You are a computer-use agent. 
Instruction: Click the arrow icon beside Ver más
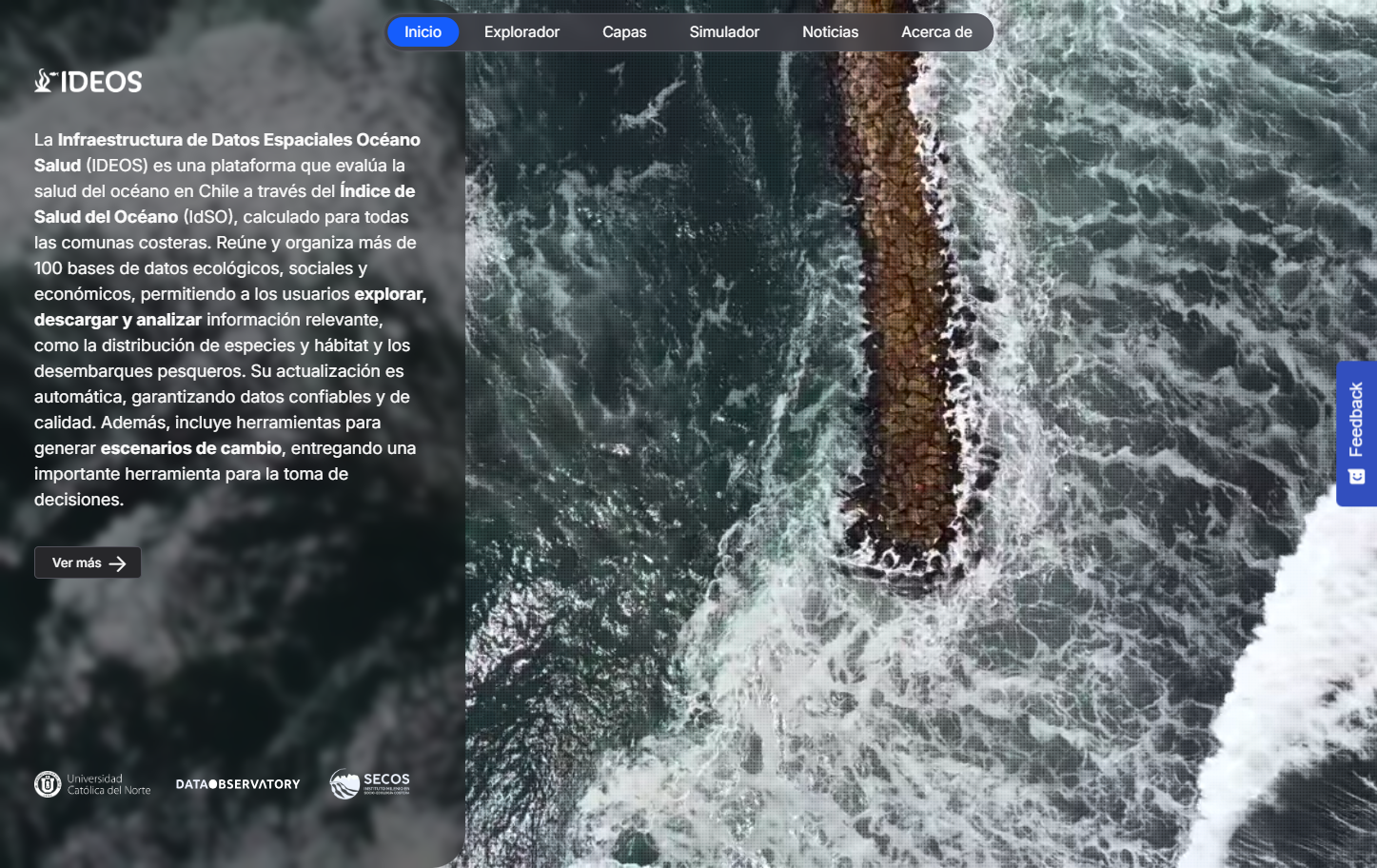[x=118, y=563]
